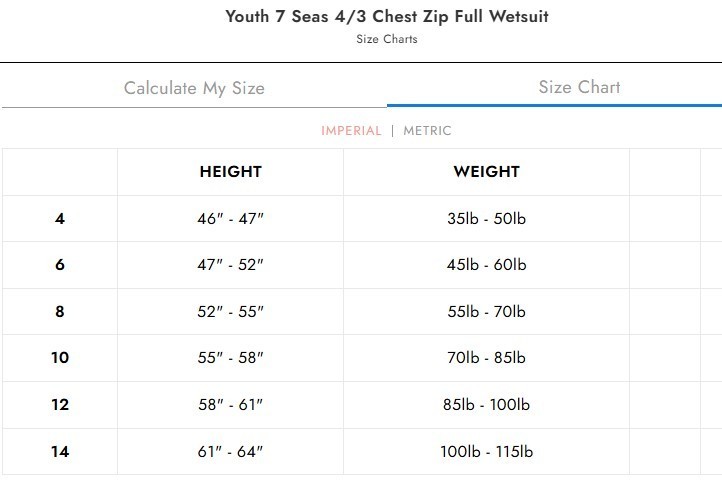The height and width of the screenshot is (490, 722).
Task: Select the size 4 row label
Action: coord(60,218)
